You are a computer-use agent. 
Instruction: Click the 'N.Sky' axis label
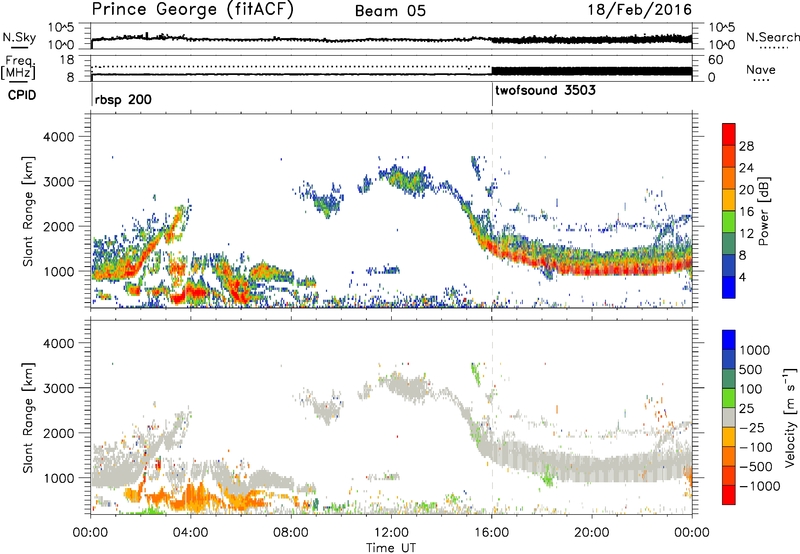(19, 37)
